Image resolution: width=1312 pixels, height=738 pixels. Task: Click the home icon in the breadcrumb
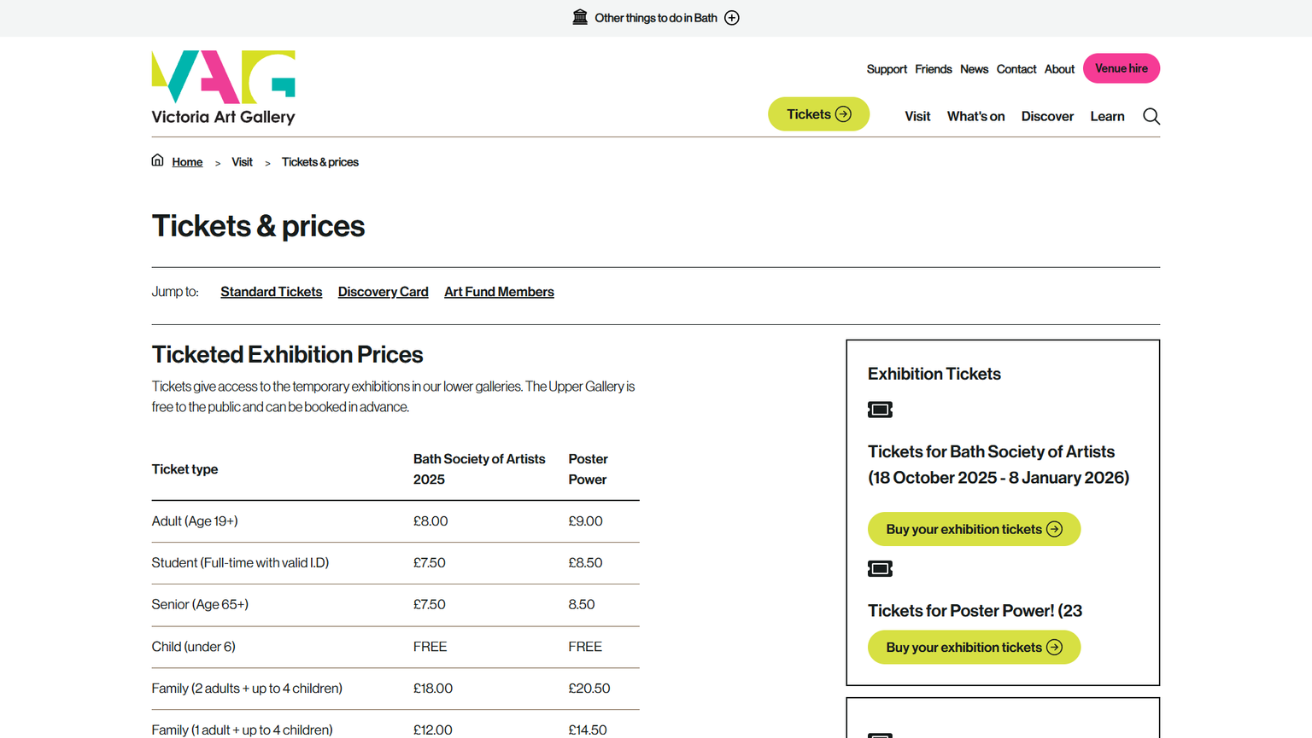(x=157, y=160)
